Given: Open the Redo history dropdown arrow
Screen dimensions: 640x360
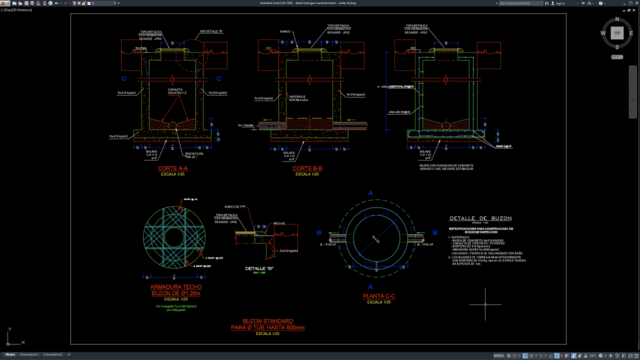Looking at the screenshot, I should tap(70, 3).
